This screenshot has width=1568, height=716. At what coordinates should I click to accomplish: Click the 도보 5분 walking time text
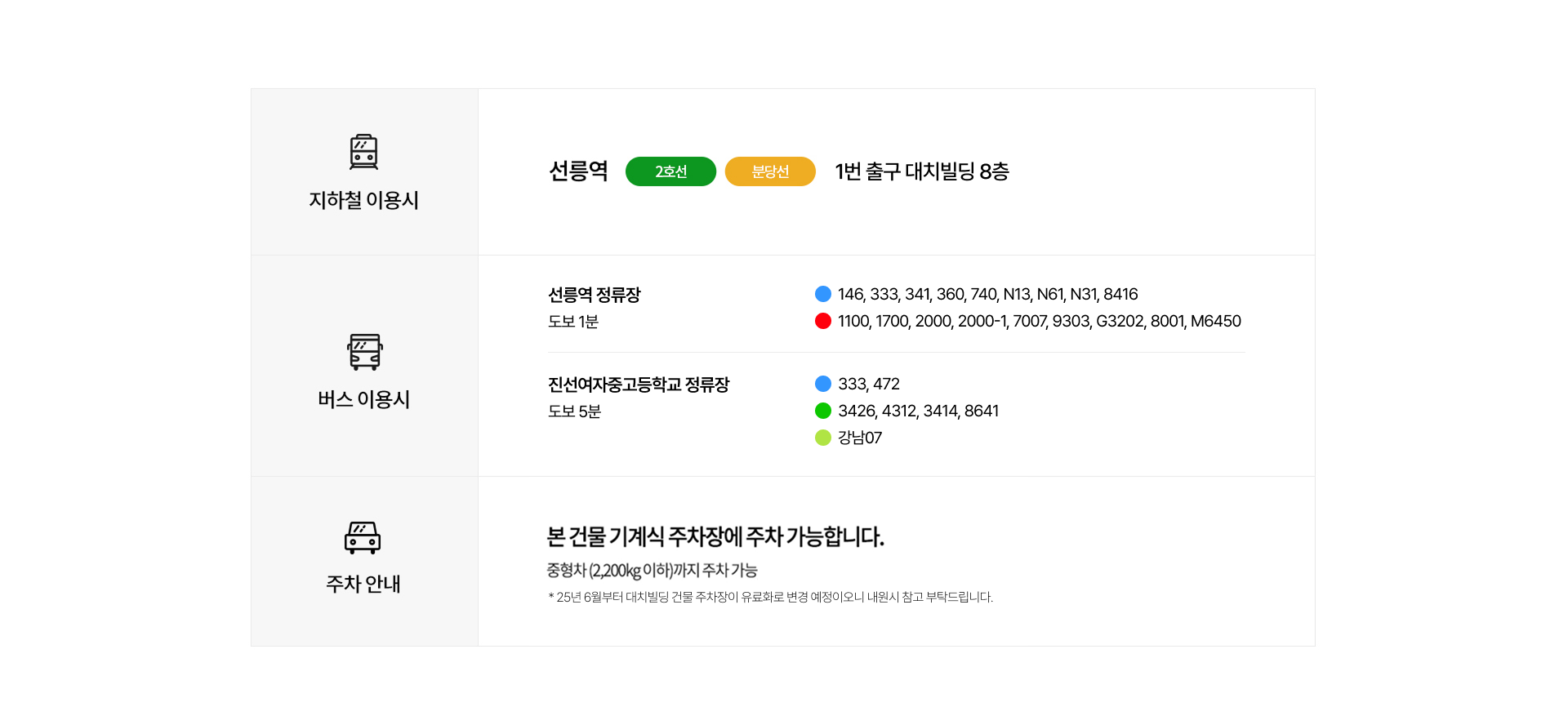[574, 411]
